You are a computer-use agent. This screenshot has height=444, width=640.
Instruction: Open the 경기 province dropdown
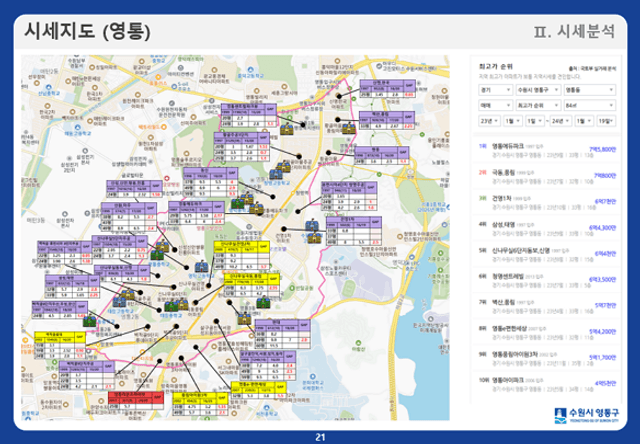point(495,90)
